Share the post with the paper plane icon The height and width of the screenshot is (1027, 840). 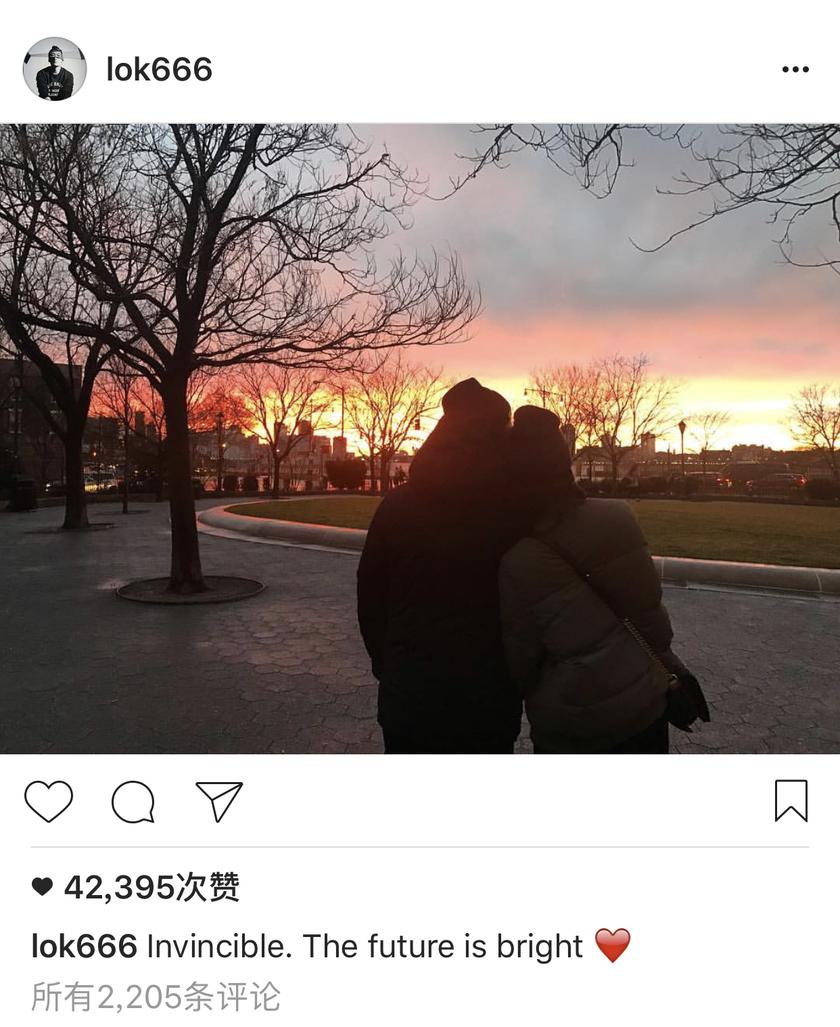(219, 800)
